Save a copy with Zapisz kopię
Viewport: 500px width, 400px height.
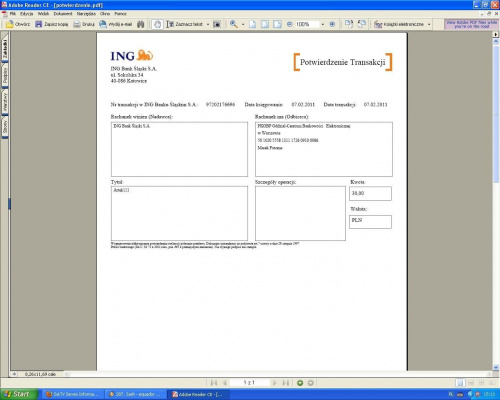click(x=52, y=24)
